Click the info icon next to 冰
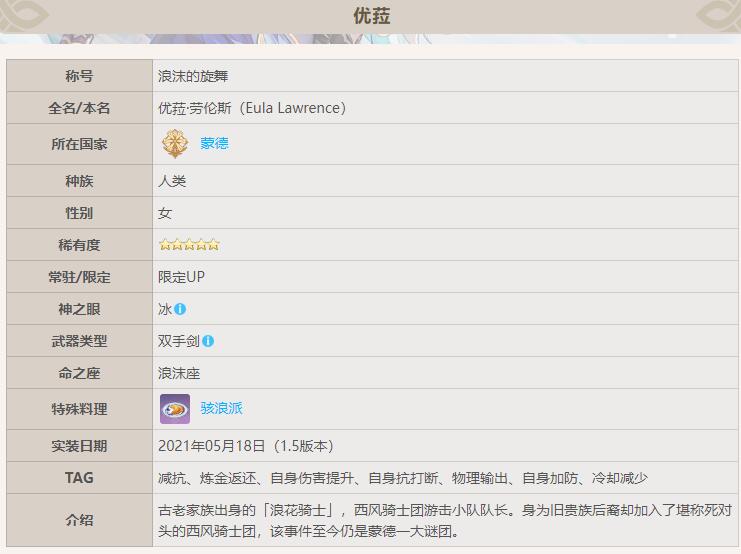Image resolution: width=741 pixels, height=554 pixels. point(180,309)
